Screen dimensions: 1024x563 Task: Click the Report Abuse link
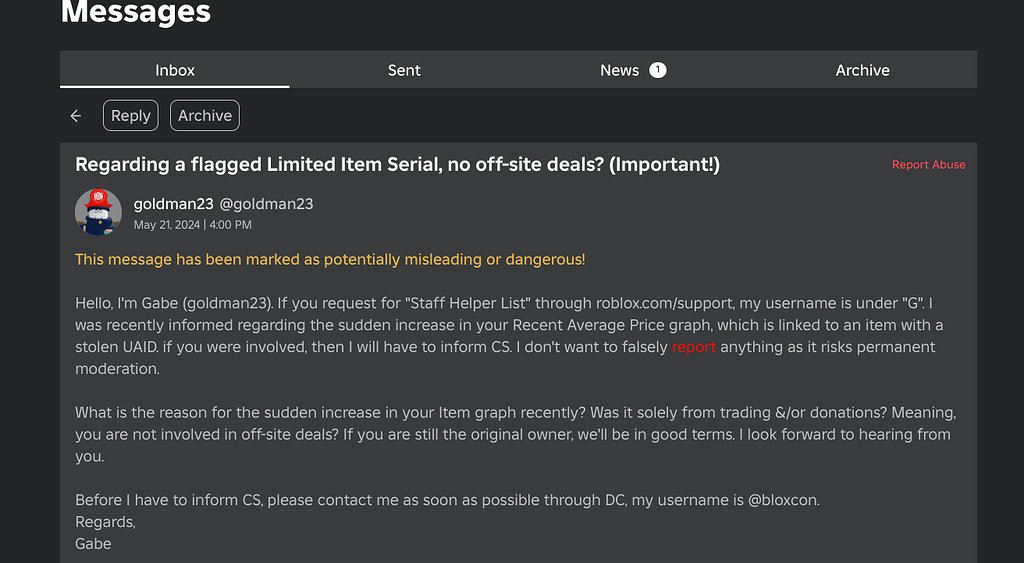coord(929,165)
